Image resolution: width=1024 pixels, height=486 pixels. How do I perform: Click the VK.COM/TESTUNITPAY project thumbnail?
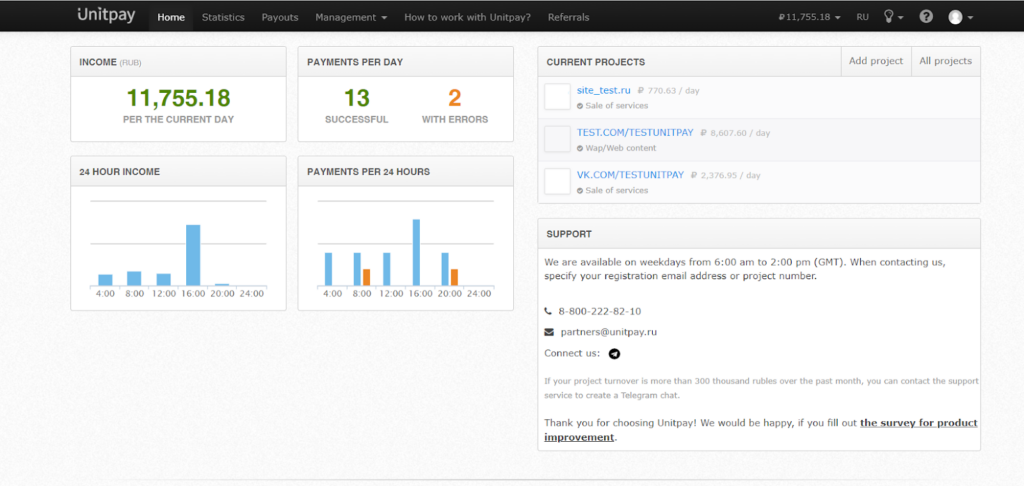click(558, 181)
